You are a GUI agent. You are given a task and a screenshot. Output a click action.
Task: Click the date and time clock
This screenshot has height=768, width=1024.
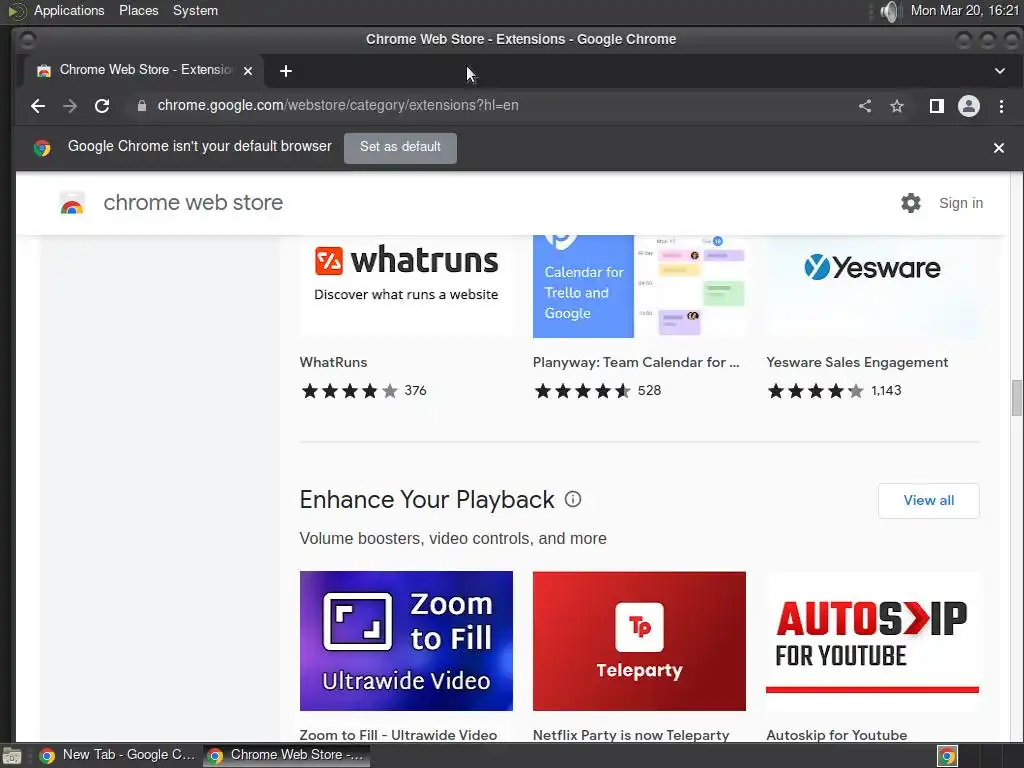tap(965, 10)
